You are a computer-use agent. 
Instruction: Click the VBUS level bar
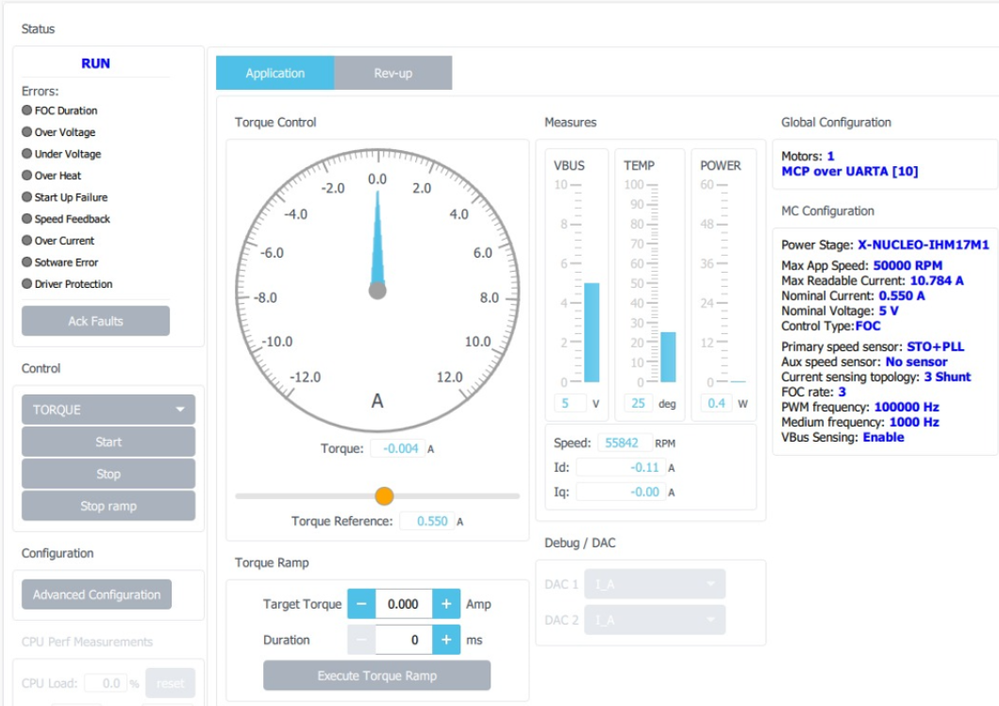click(592, 332)
